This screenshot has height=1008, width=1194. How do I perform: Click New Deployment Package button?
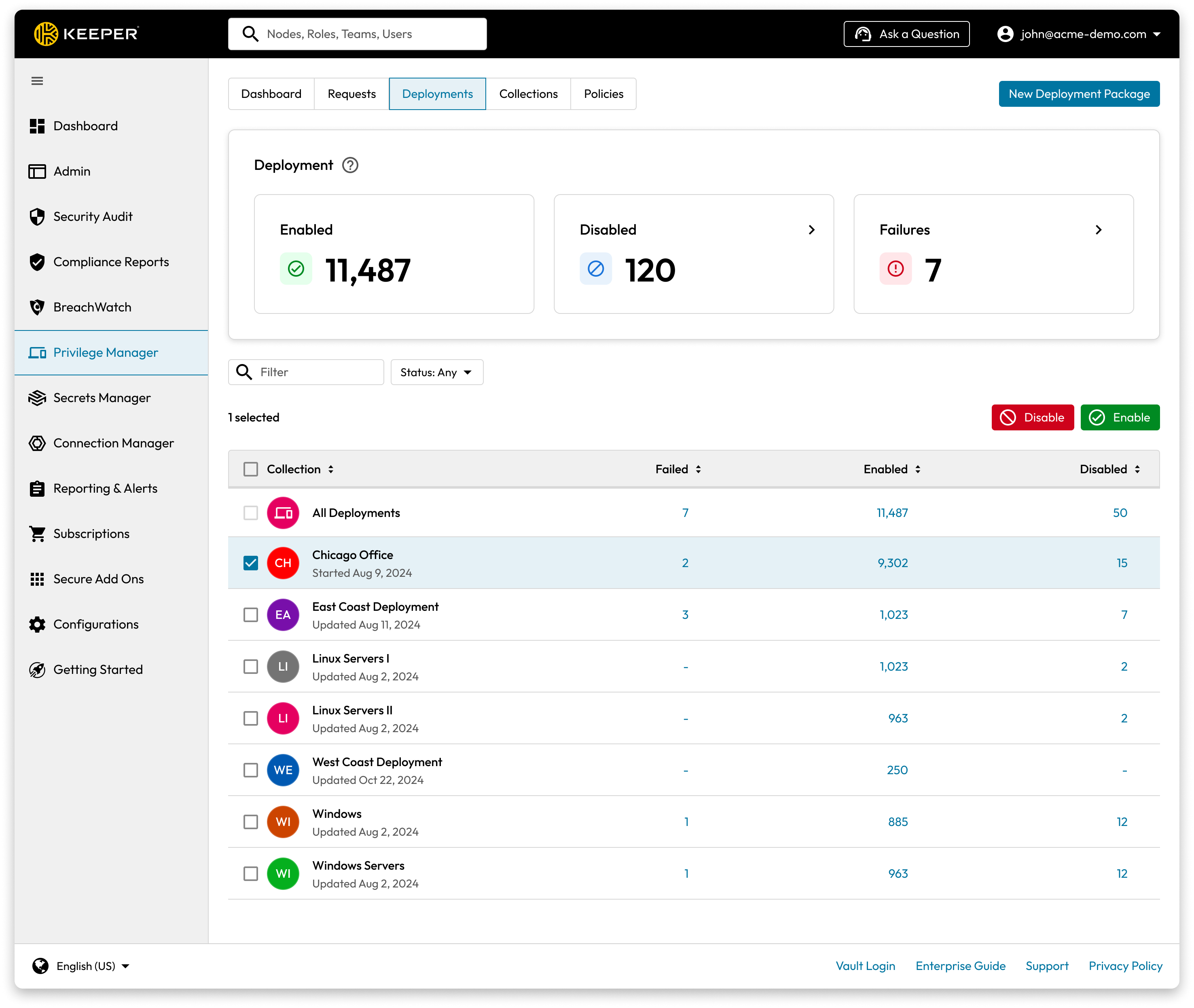click(1079, 94)
